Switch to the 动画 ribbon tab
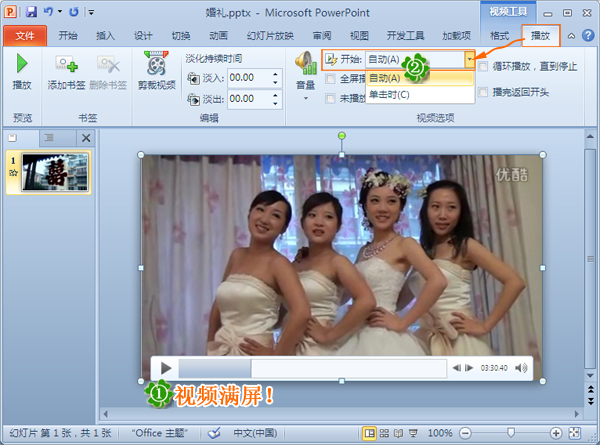The width and height of the screenshot is (600, 445). click(218, 36)
